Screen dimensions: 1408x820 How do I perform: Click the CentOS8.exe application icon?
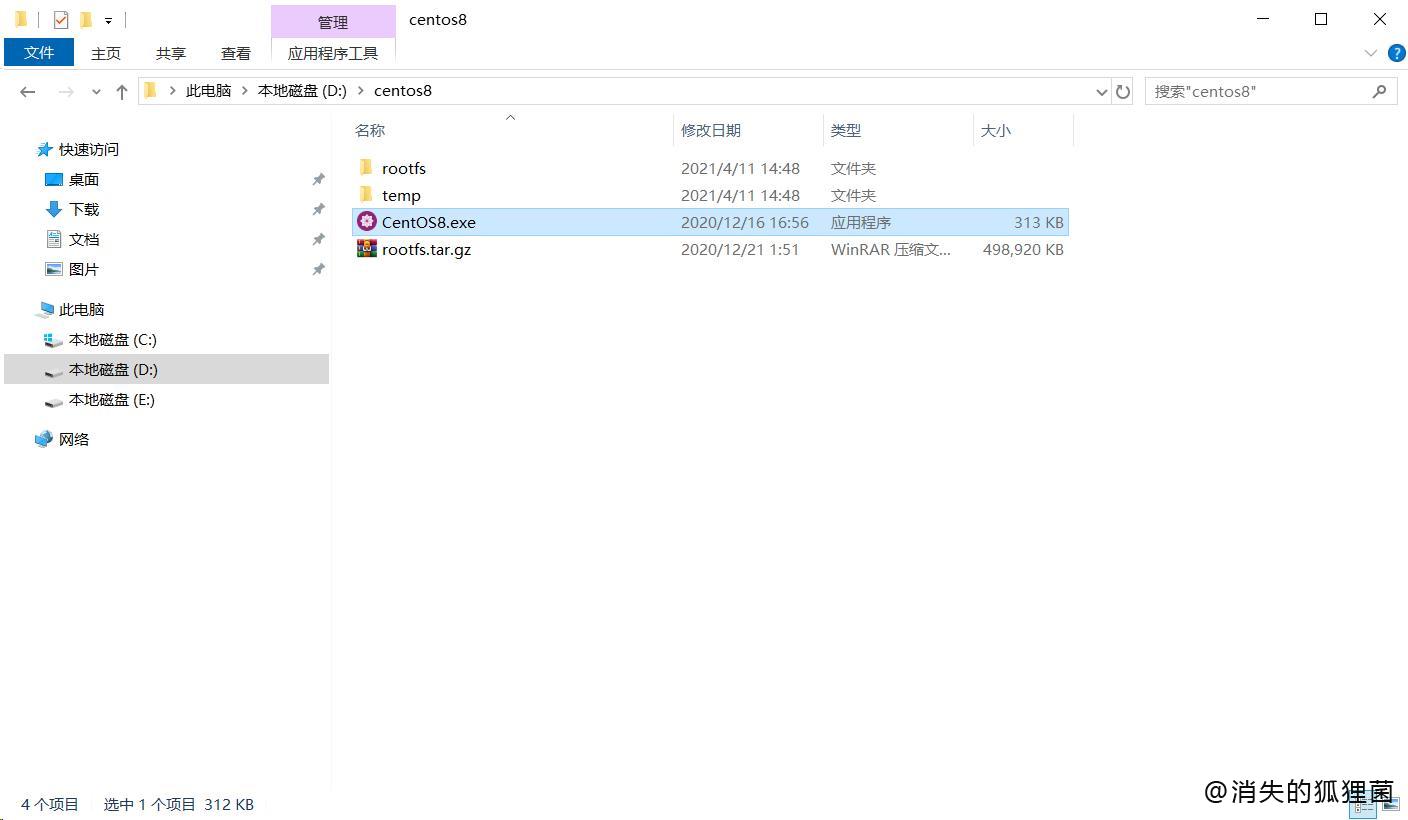[x=367, y=221]
